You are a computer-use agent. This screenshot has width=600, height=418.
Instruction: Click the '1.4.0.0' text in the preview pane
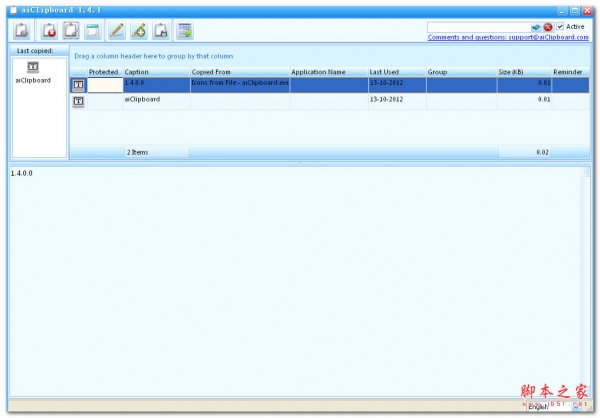(x=21, y=173)
